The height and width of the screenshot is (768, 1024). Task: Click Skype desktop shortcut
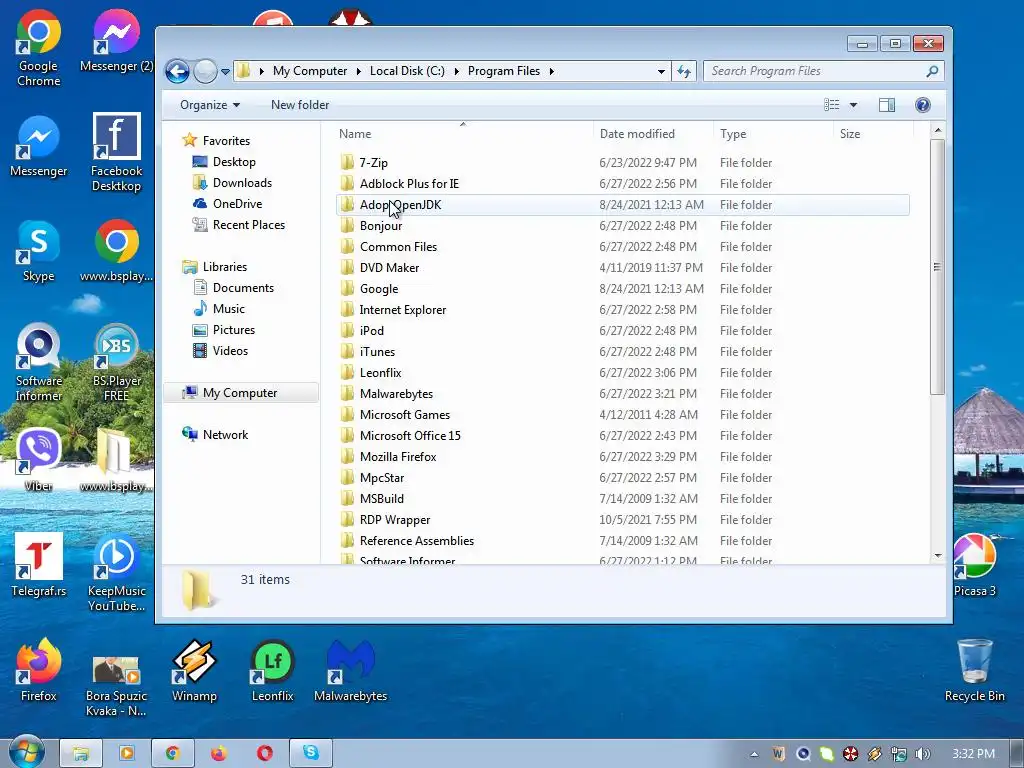coord(39,251)
